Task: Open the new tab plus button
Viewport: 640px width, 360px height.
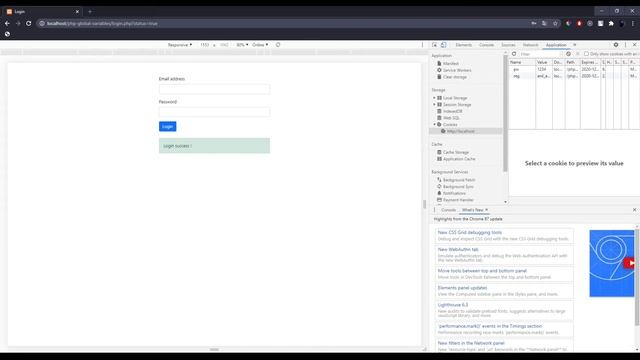Action: (x=90, y=11)
